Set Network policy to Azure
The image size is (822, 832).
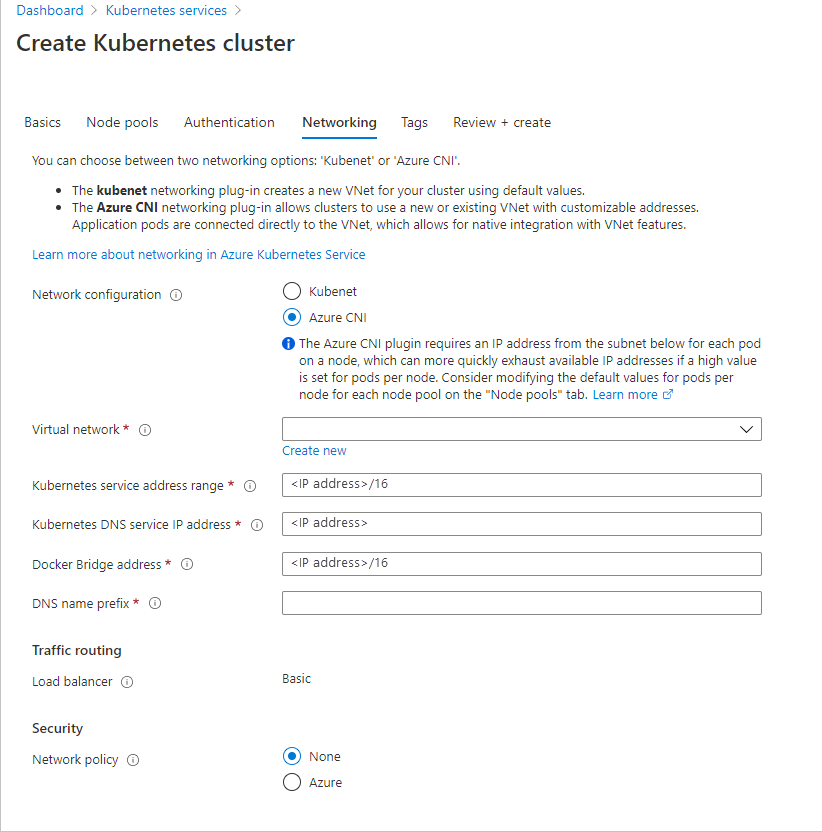[x=291, y=782]
